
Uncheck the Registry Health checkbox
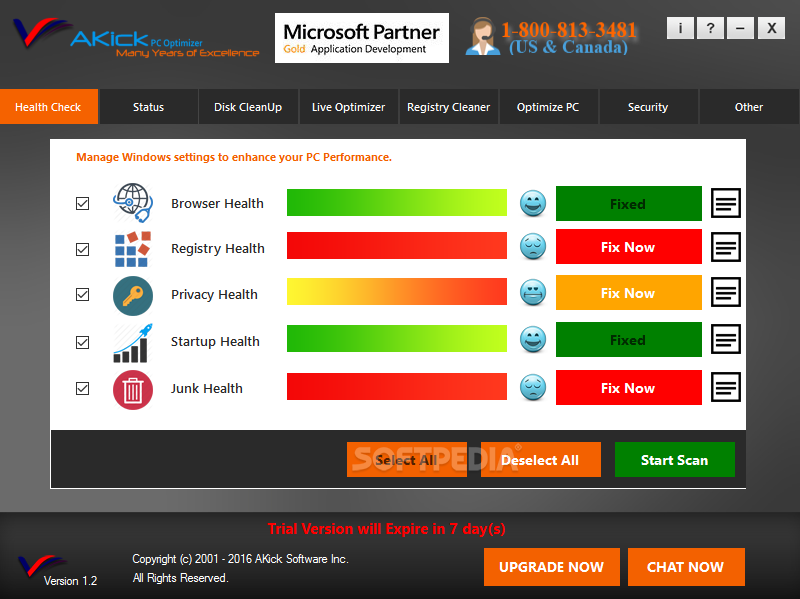click(x=83, y=249)
